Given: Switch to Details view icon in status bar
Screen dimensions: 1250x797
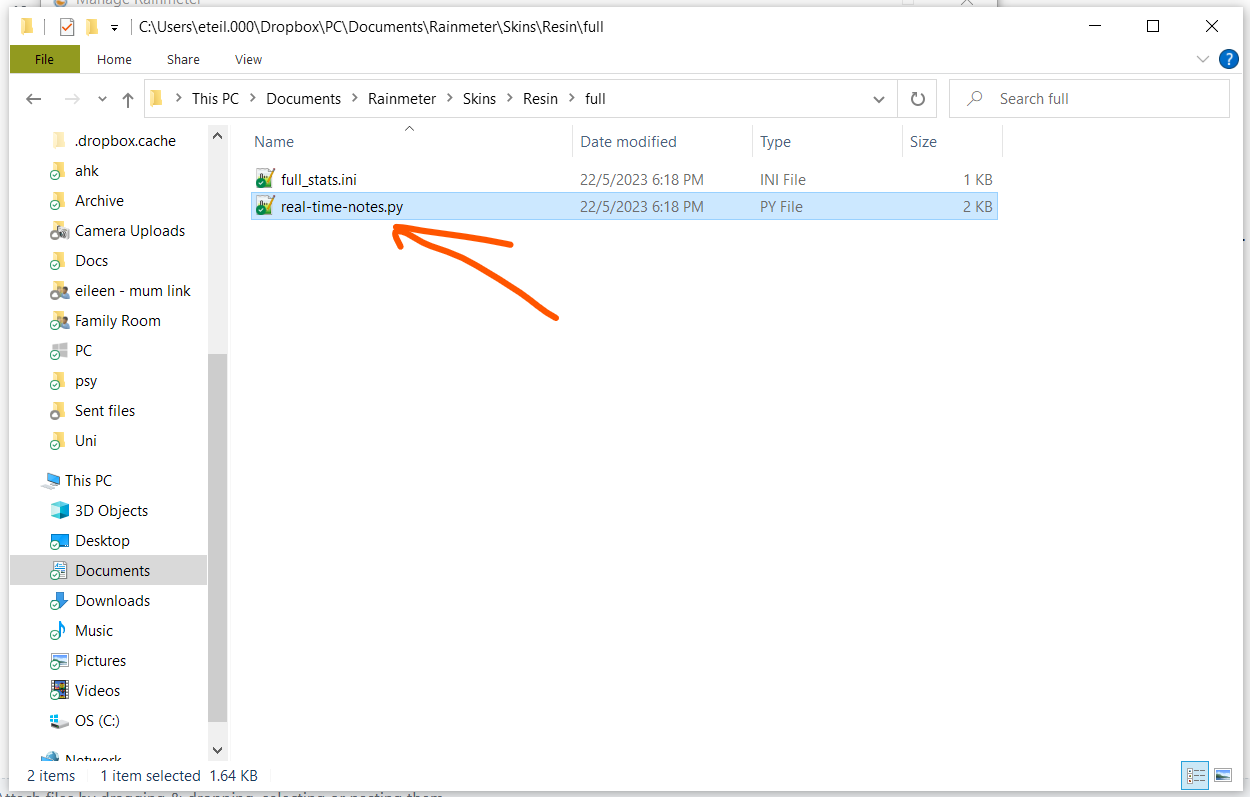Looking at the screenshot, I should [x=1195, y=775].
